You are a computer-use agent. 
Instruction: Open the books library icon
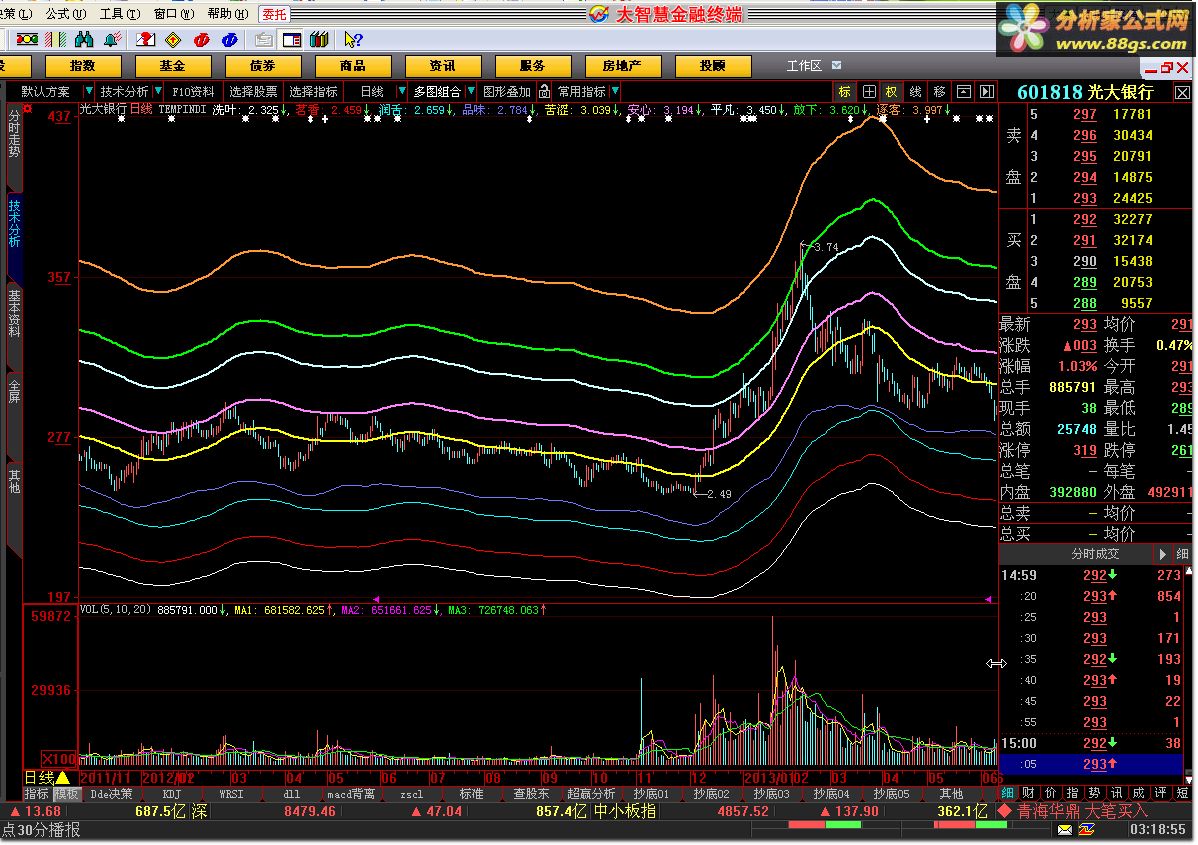click(319, 40)
